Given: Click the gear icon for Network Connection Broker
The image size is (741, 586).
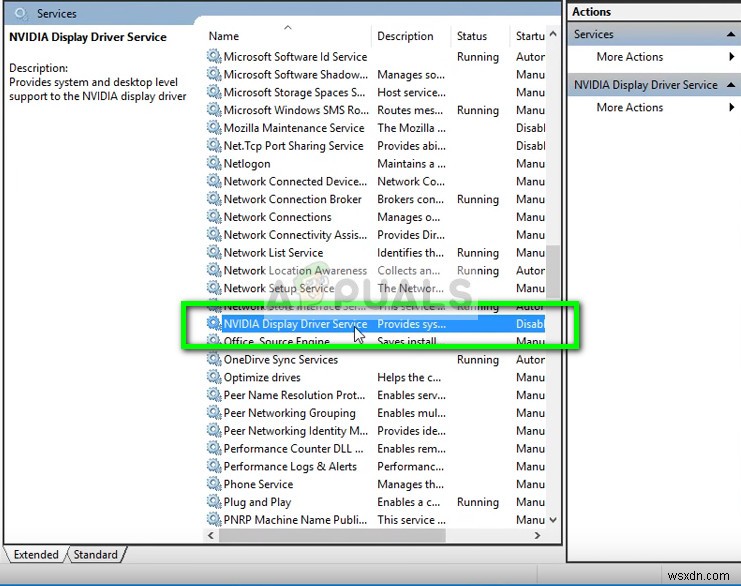Looking at the screenshot, I should pyautogui.click(x=214, y=198).
